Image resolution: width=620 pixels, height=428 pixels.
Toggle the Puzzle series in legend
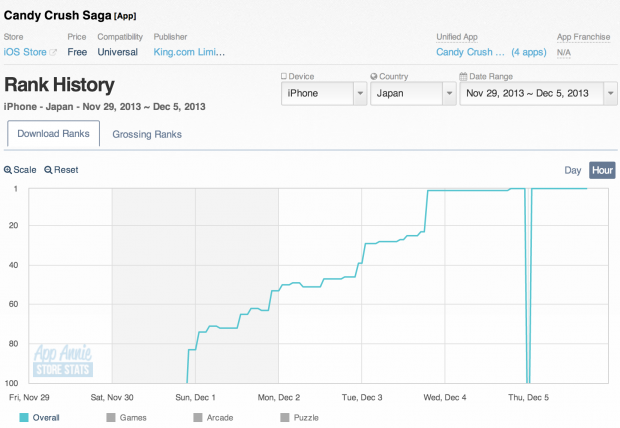[x=299, y=418]
